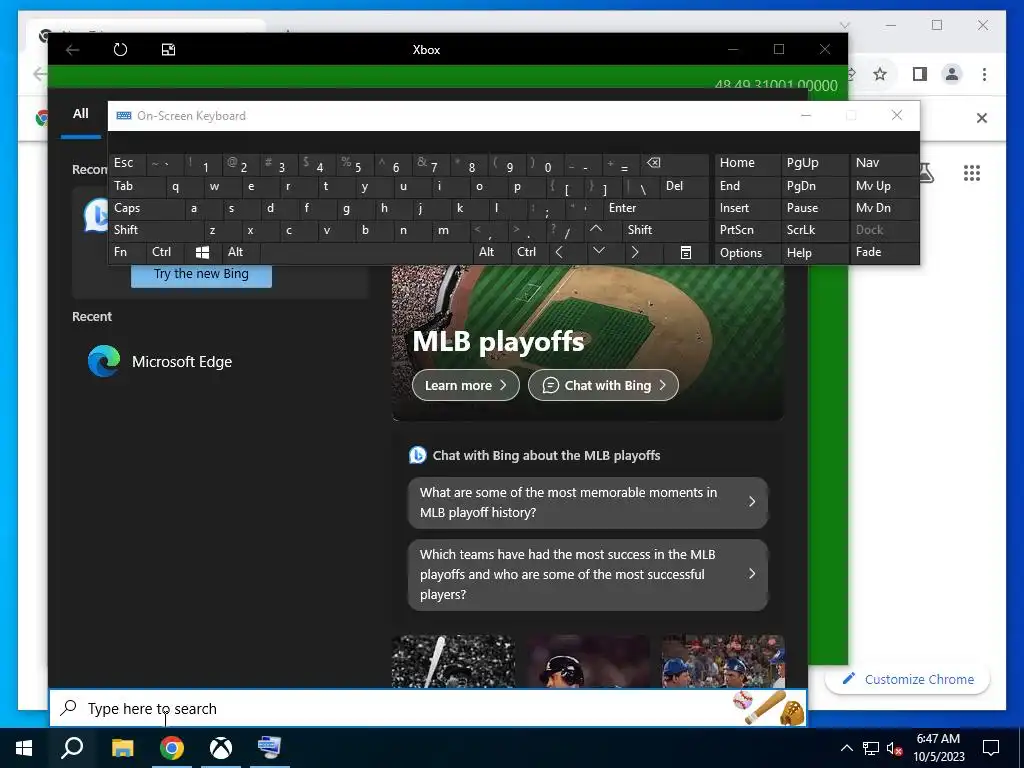
Task: Tap the up arrow key on keyboard
Action: click(596, 230)
